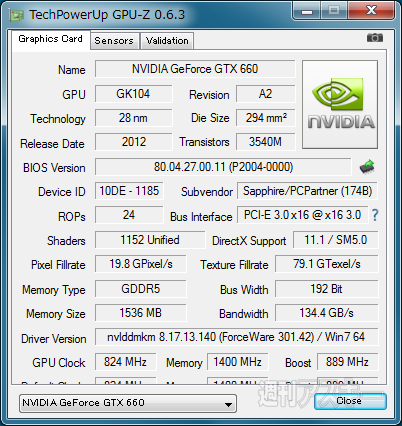The width and height of the screenshot is (402, 426).
Task: Select the Bandwidth value '134.4 GB/s'
Action: [x=327, y=313]
